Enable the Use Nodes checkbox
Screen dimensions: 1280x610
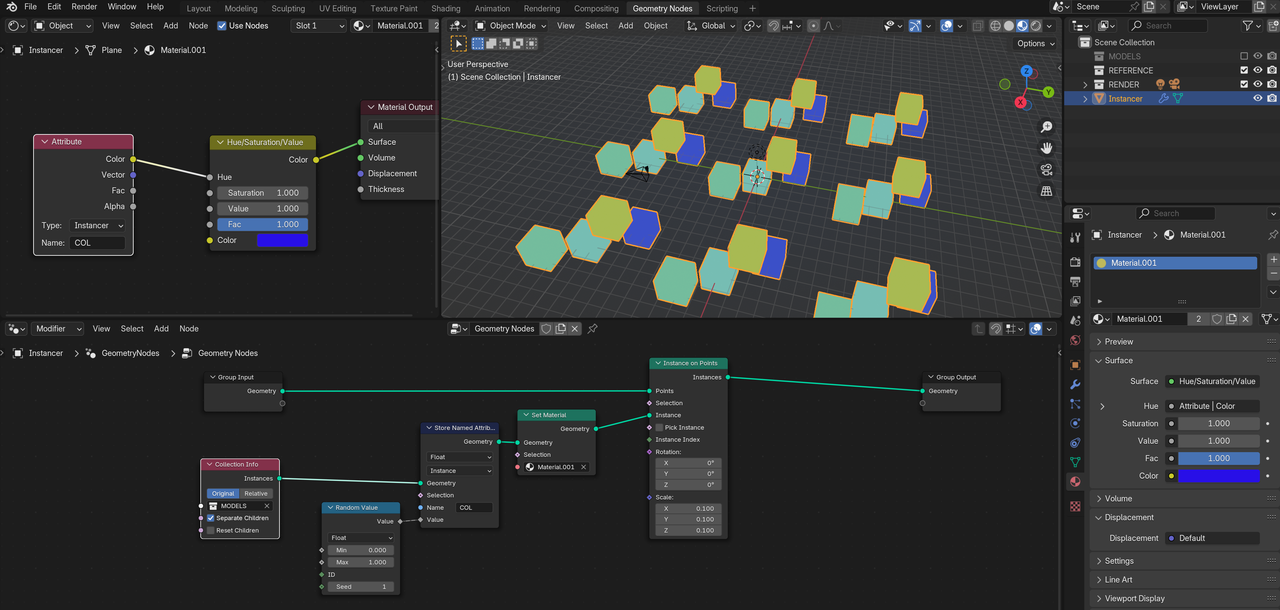[222, 26]
